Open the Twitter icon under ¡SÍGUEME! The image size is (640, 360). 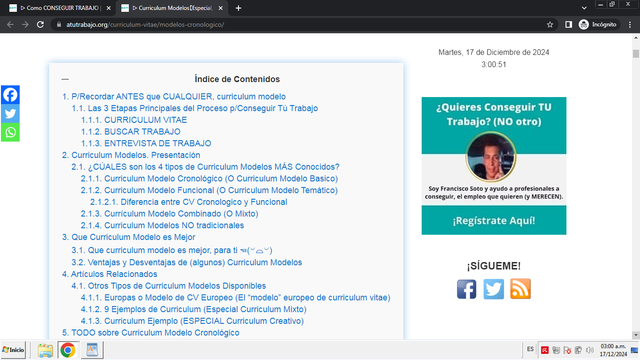click(493, 289)
